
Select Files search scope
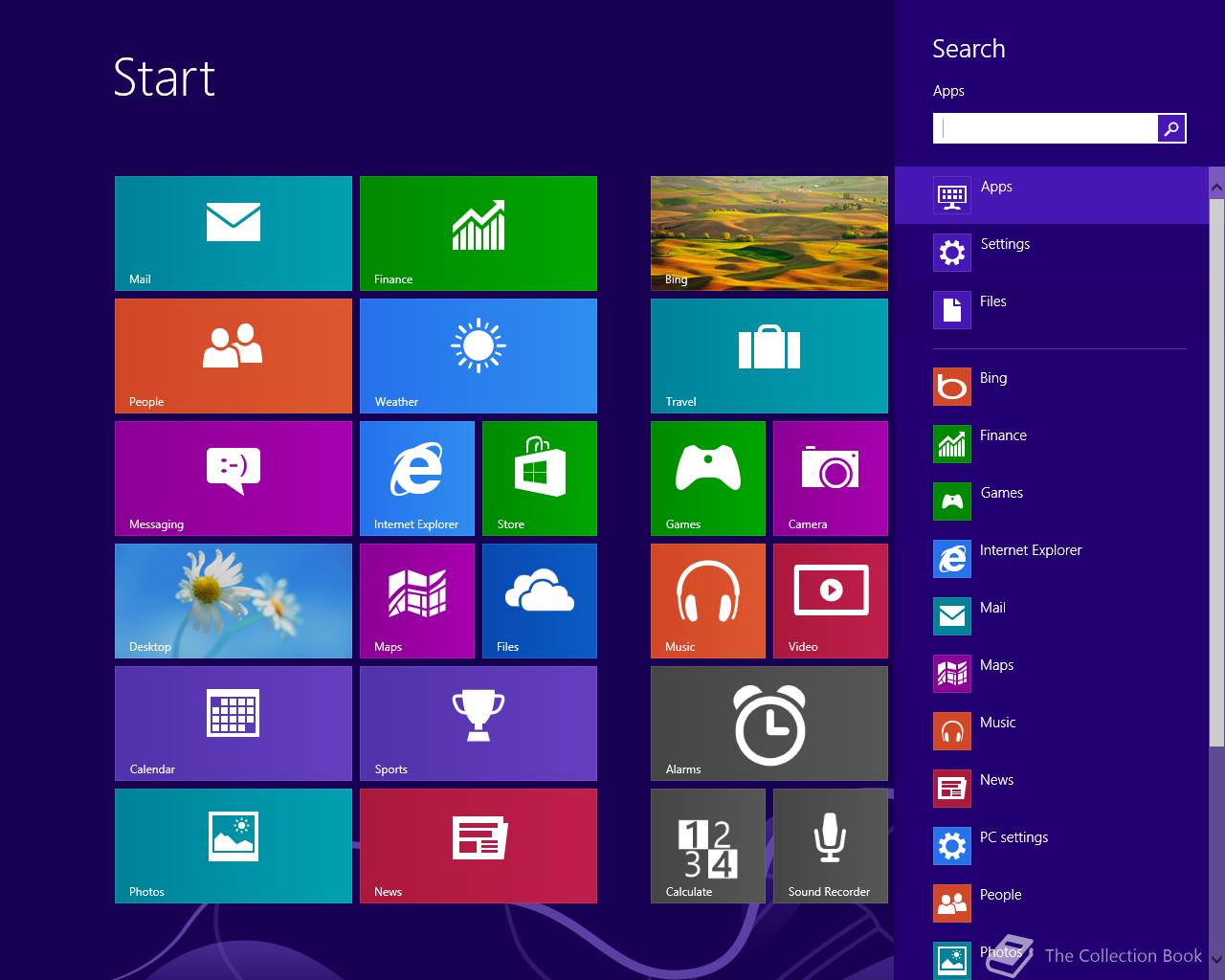pyautogui.click(x=1052, y=310)
